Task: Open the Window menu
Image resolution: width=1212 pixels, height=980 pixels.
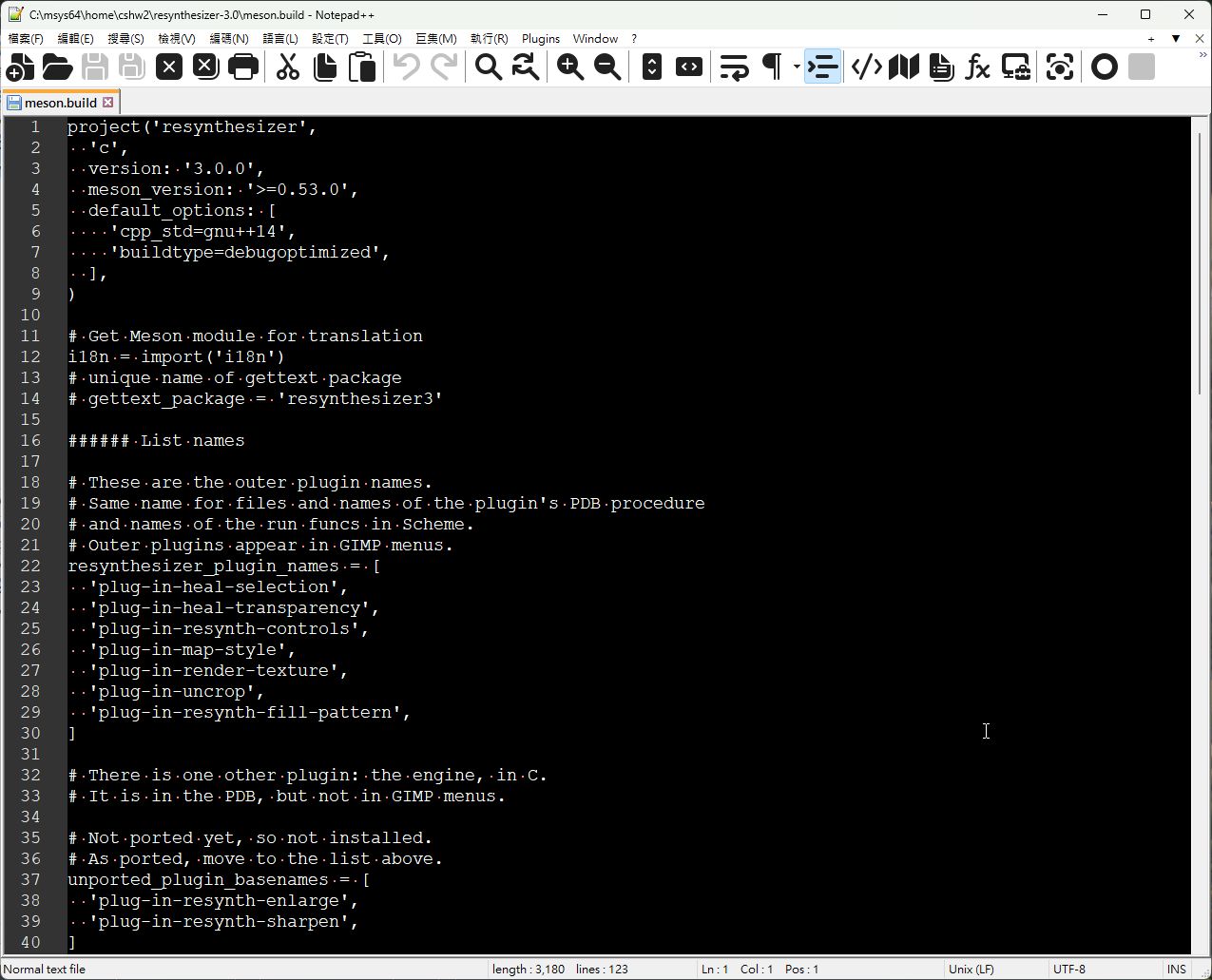Action: pos(595,38)
